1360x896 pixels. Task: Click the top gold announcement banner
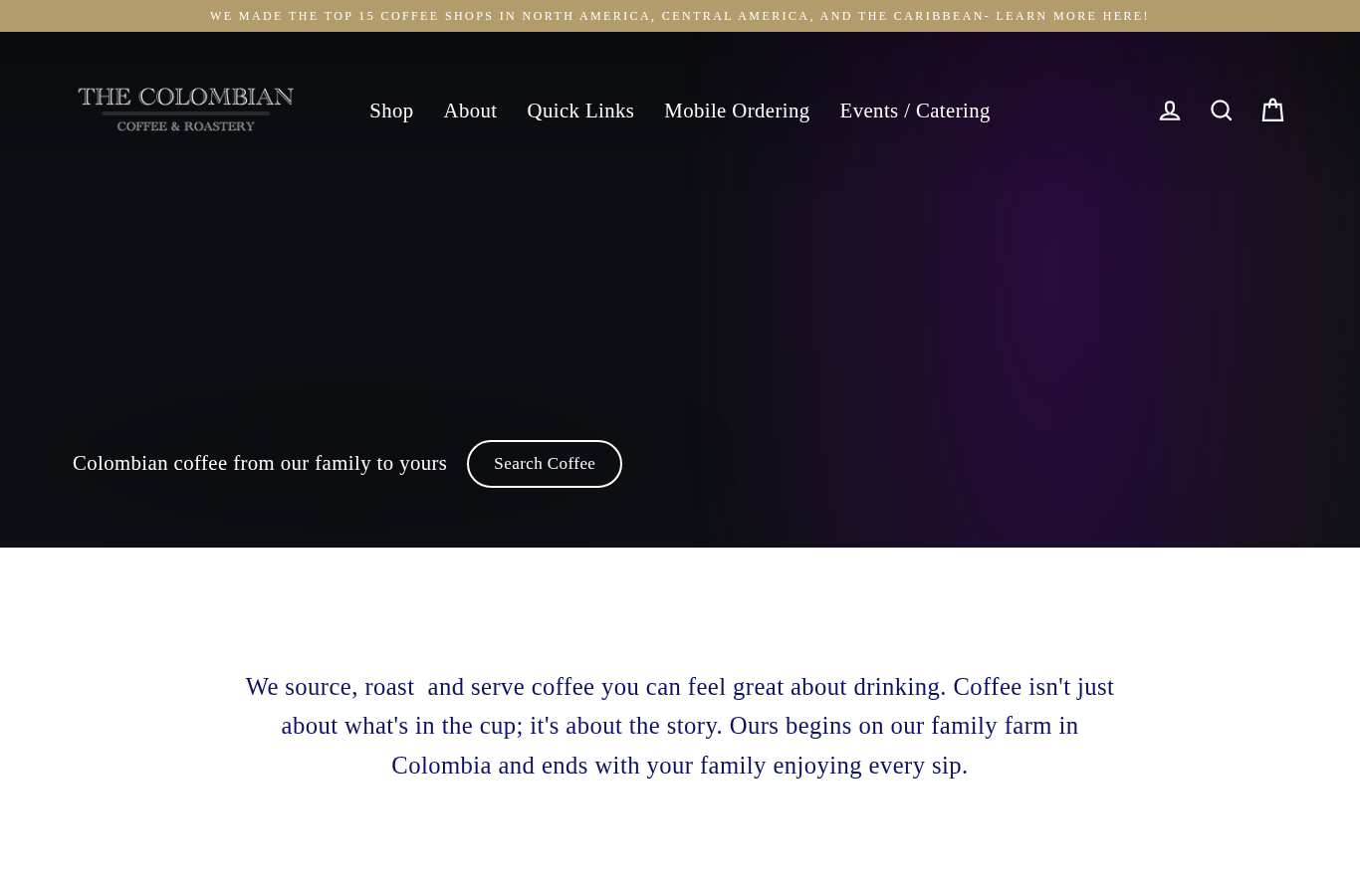(680, 16)
